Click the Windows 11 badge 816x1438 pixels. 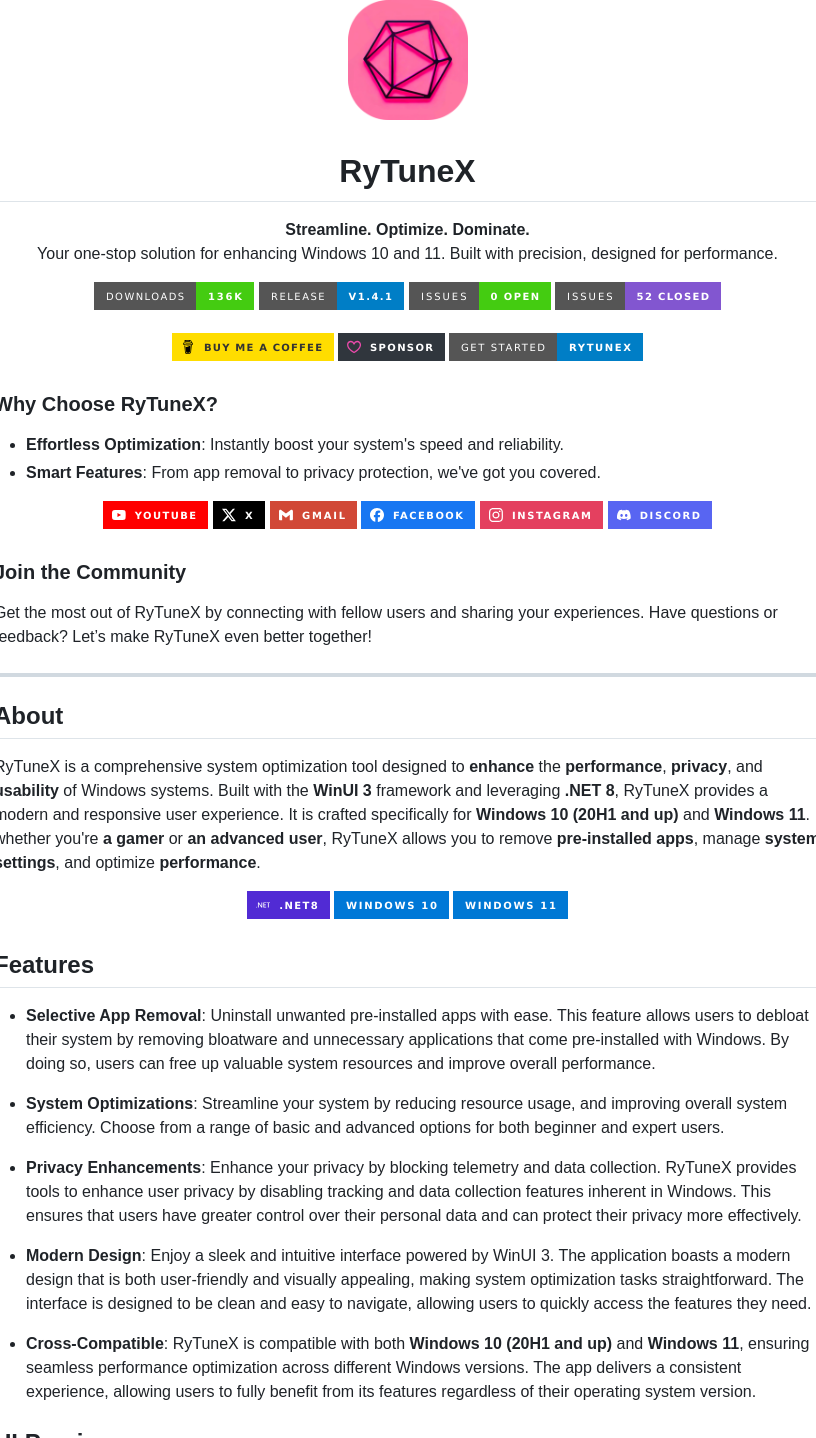(510, 905)
